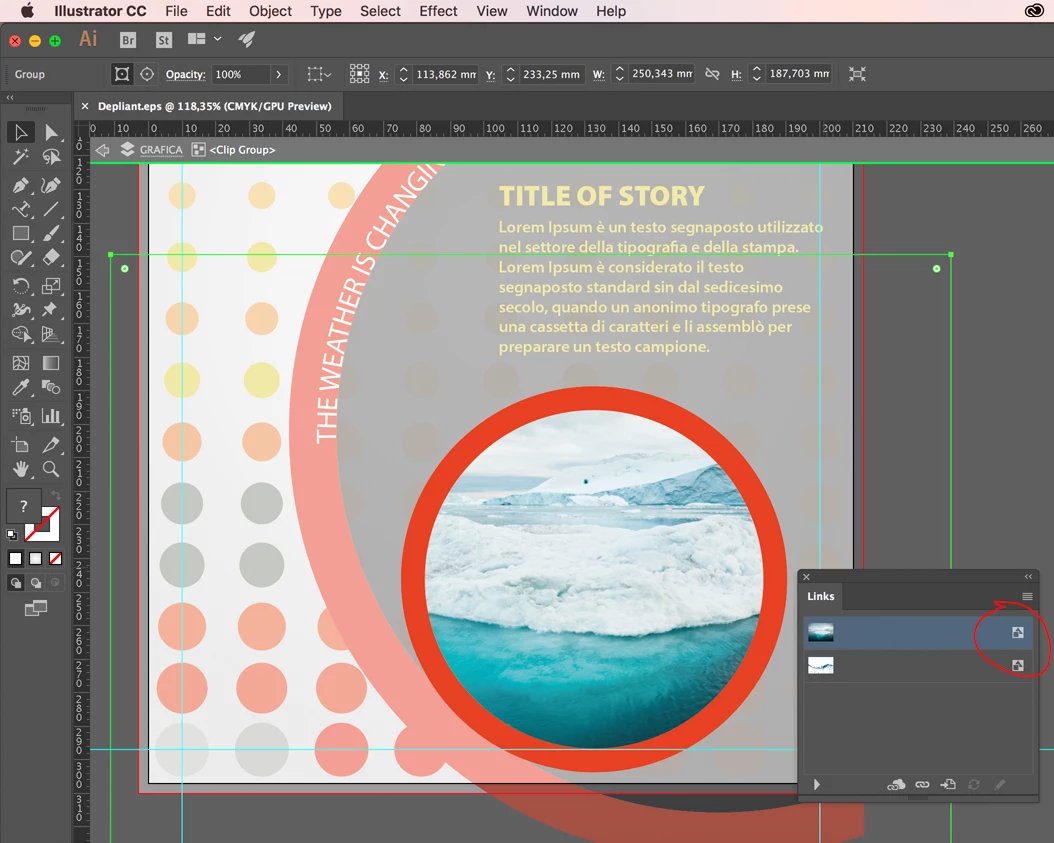Screen dimensions: 1054x843
Task: Select the Rectangle tool
Action: click(21, 233)
